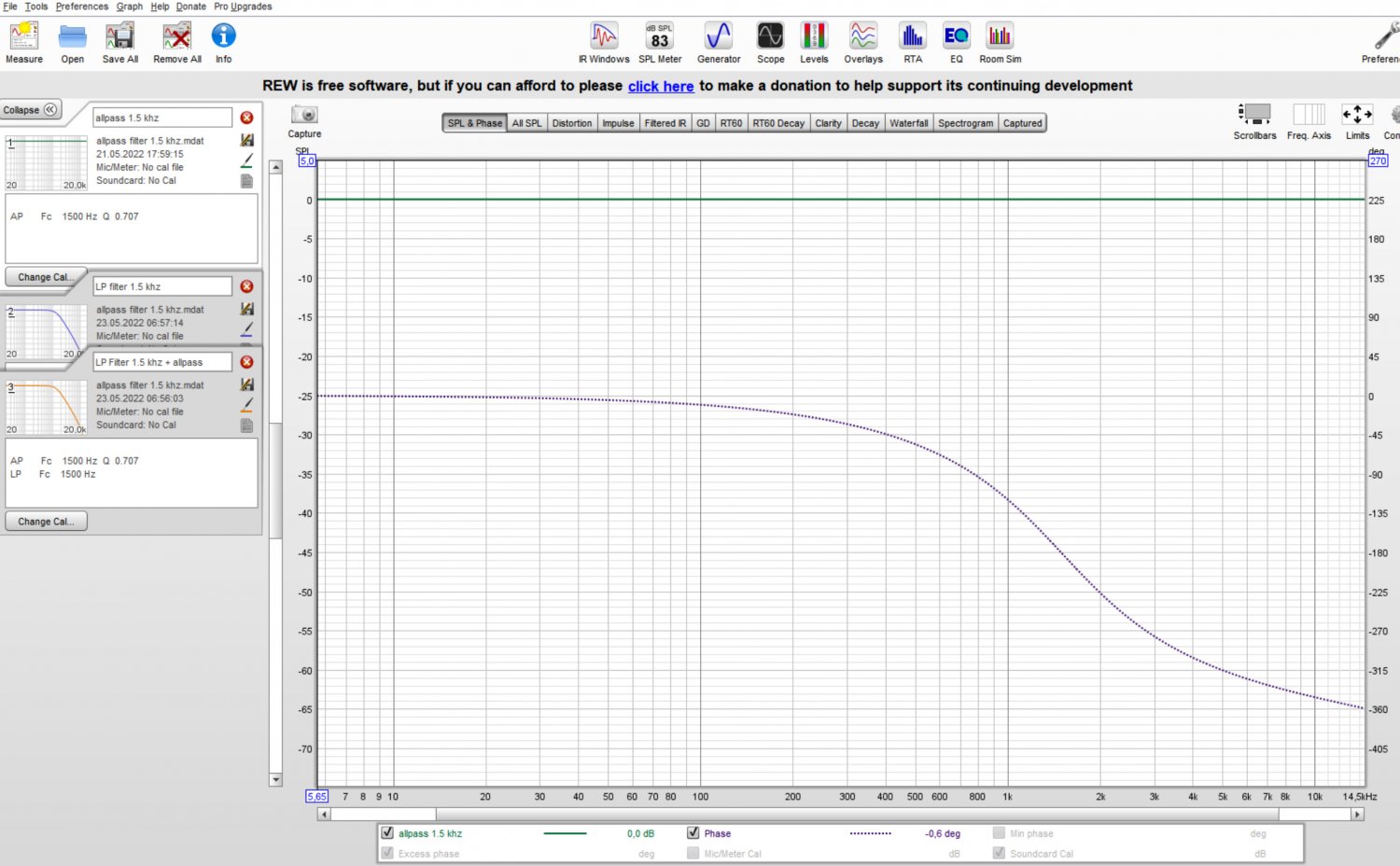Viewport: 1400px width, 866px height.
Task: Toggle graph Scrollbars icon
Action: click(x=1254, y=114)
